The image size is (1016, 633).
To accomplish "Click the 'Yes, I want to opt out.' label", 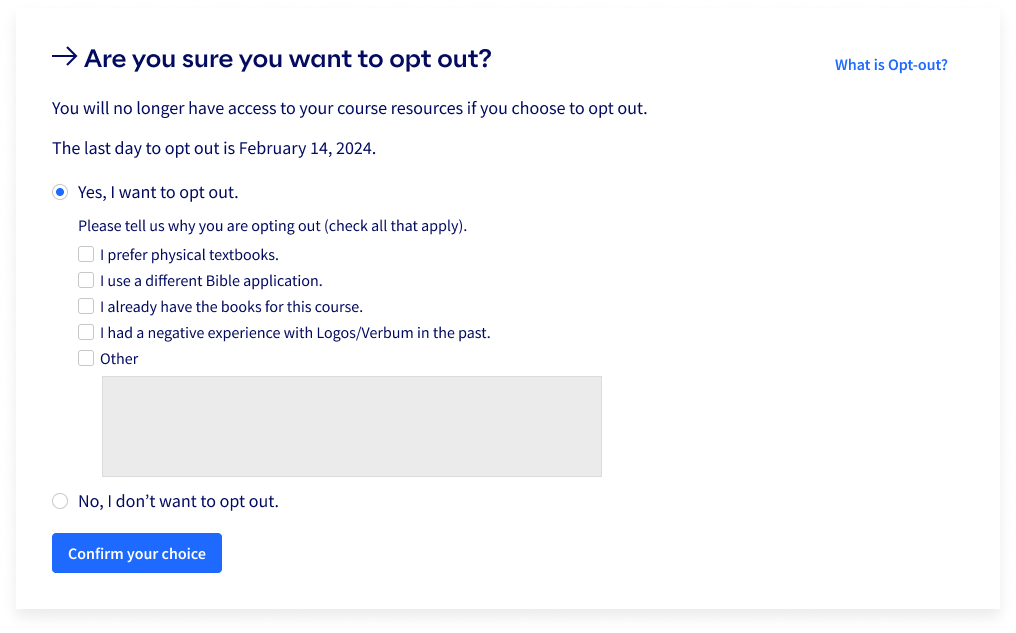I will tap(158, 192).
